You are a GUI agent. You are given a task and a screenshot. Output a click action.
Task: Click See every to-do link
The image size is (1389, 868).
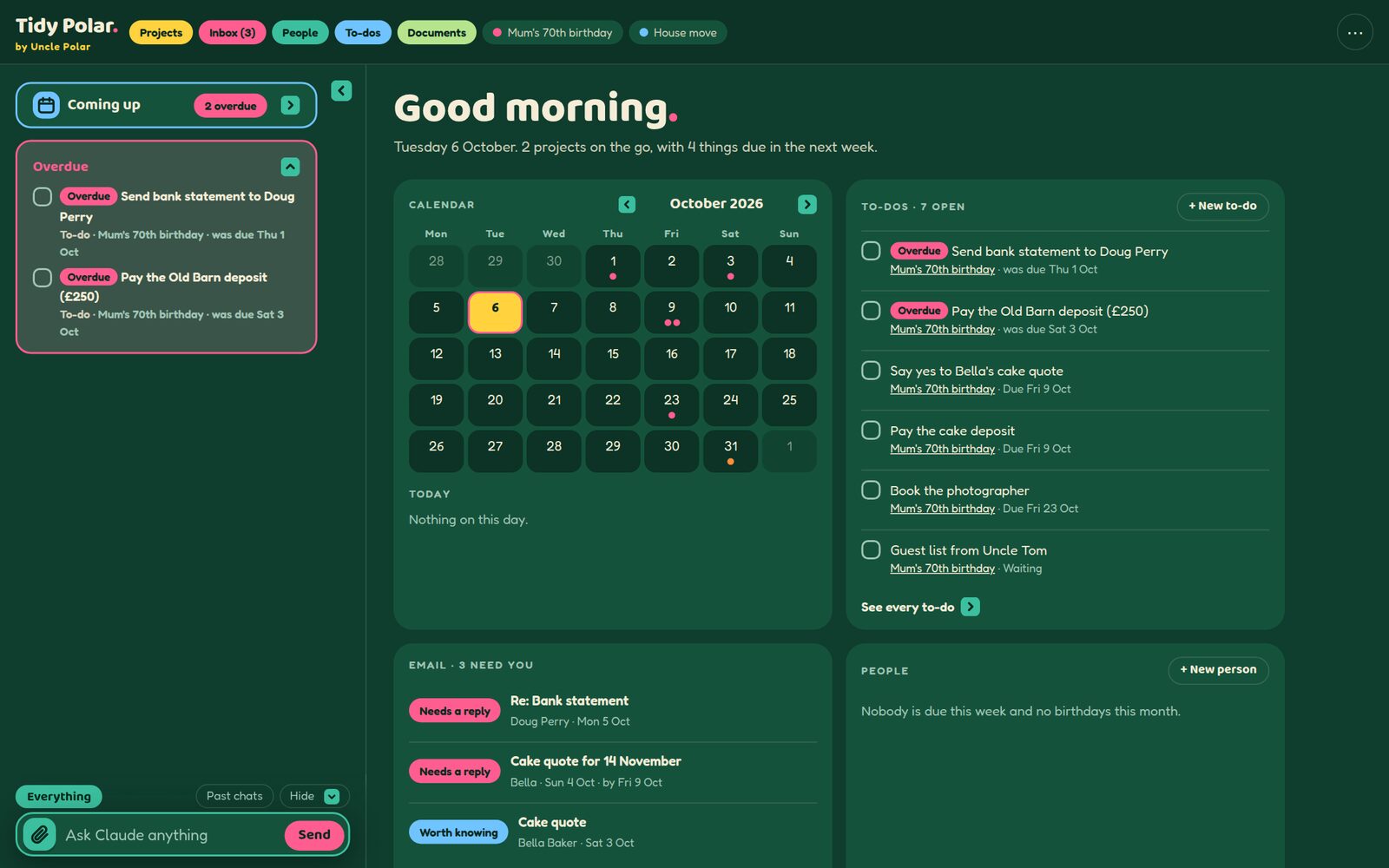[x=907, y=608]
